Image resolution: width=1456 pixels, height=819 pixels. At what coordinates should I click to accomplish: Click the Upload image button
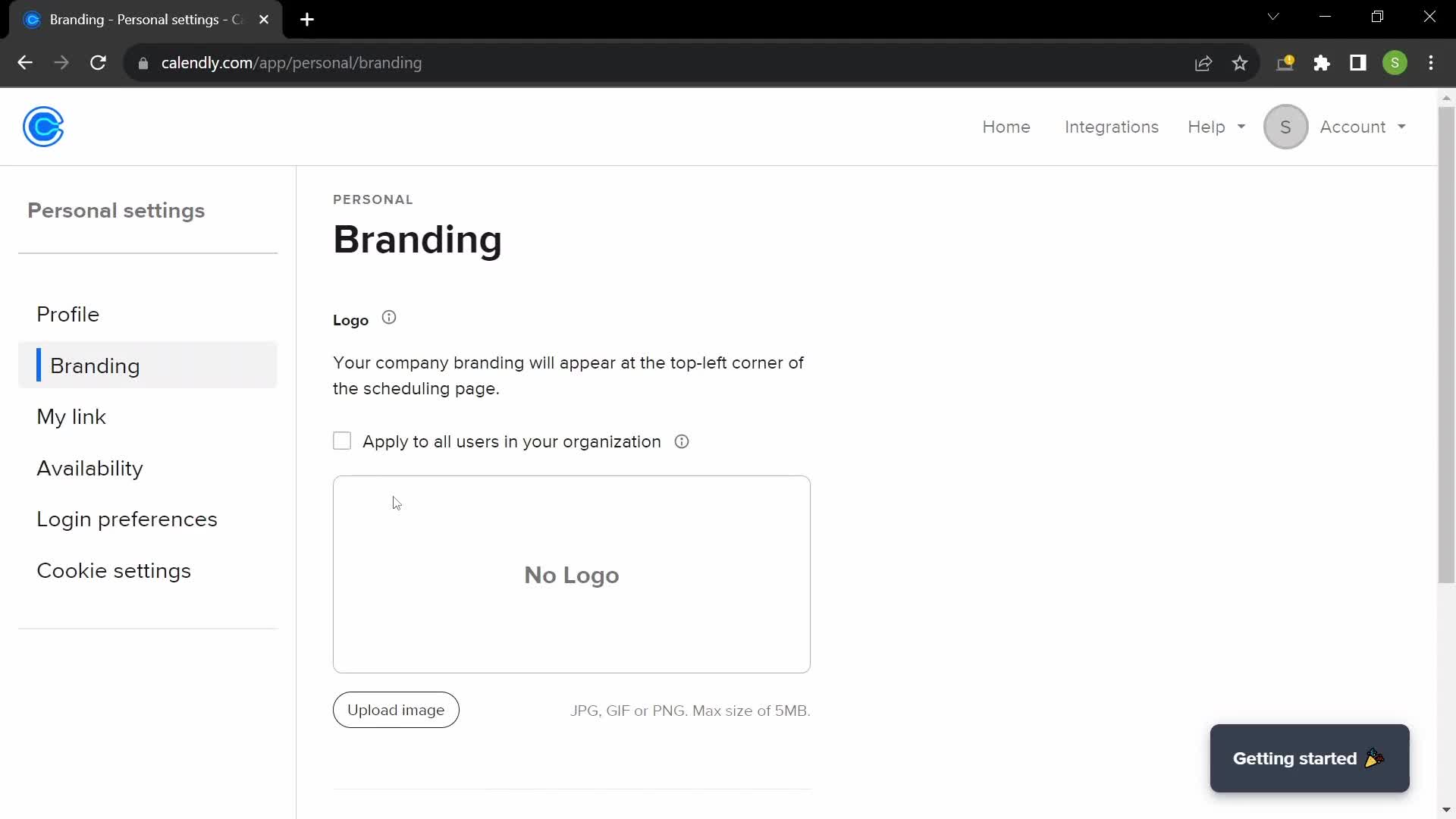coord(396,710)
